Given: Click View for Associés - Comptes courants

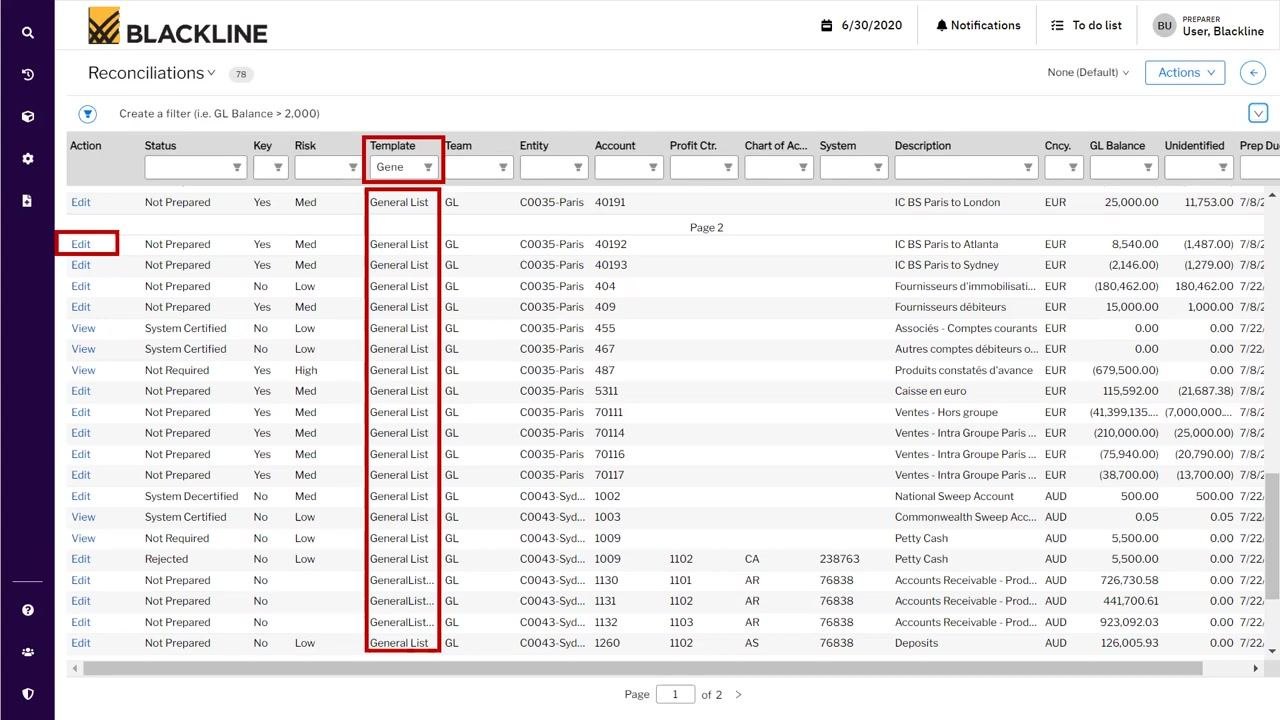Looking at the screenshot, I should coord(83,328).
